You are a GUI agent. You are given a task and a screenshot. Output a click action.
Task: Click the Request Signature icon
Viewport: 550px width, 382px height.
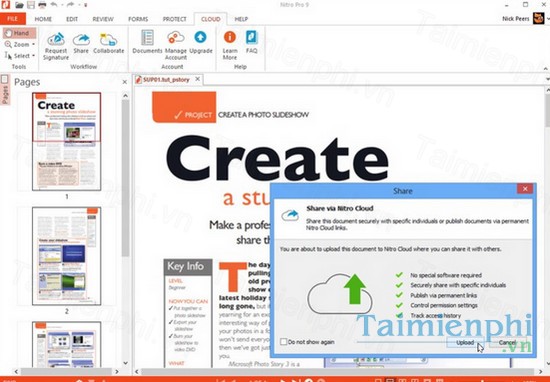coord(56,39)
